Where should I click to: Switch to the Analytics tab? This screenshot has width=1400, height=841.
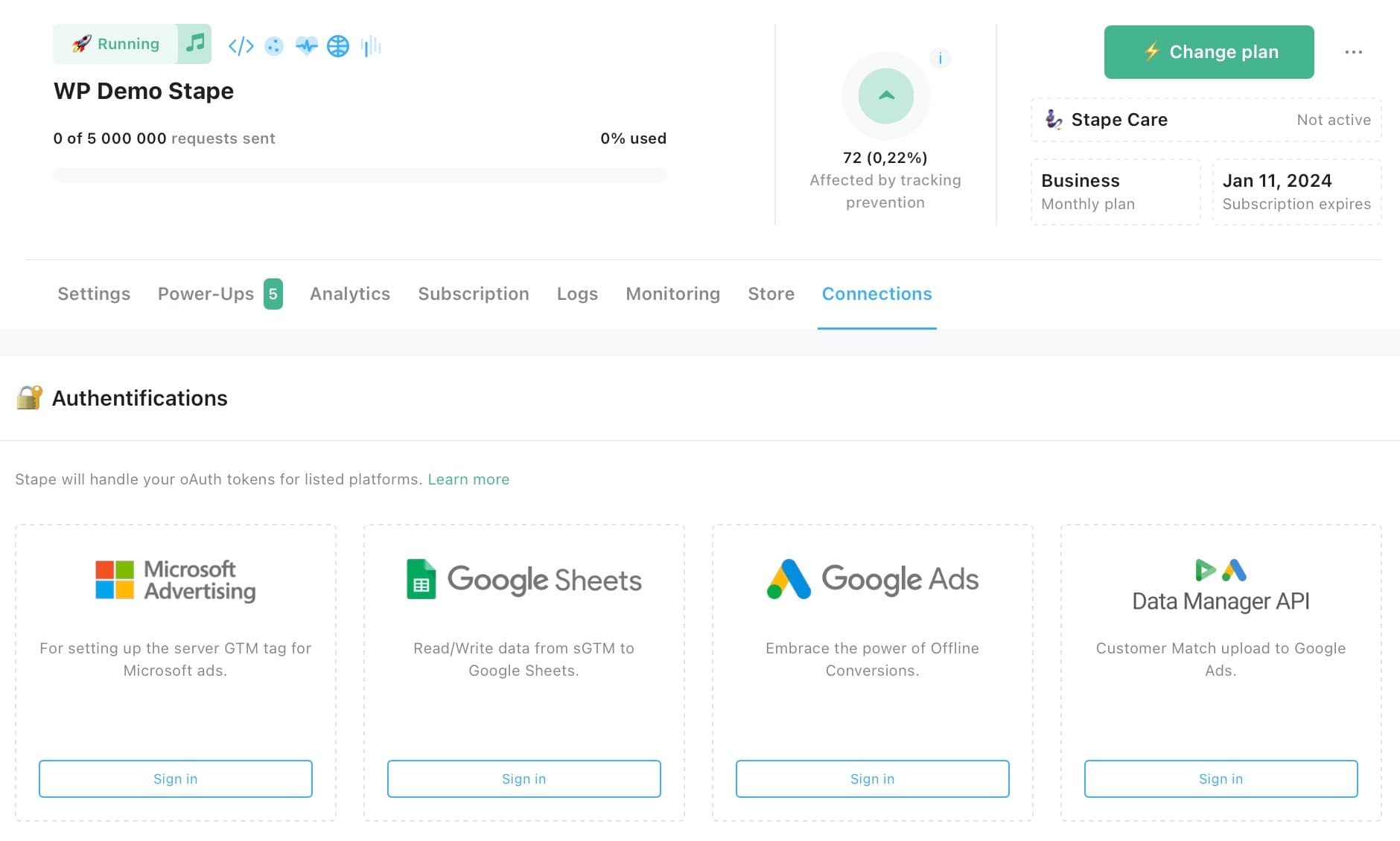[350, 294]
